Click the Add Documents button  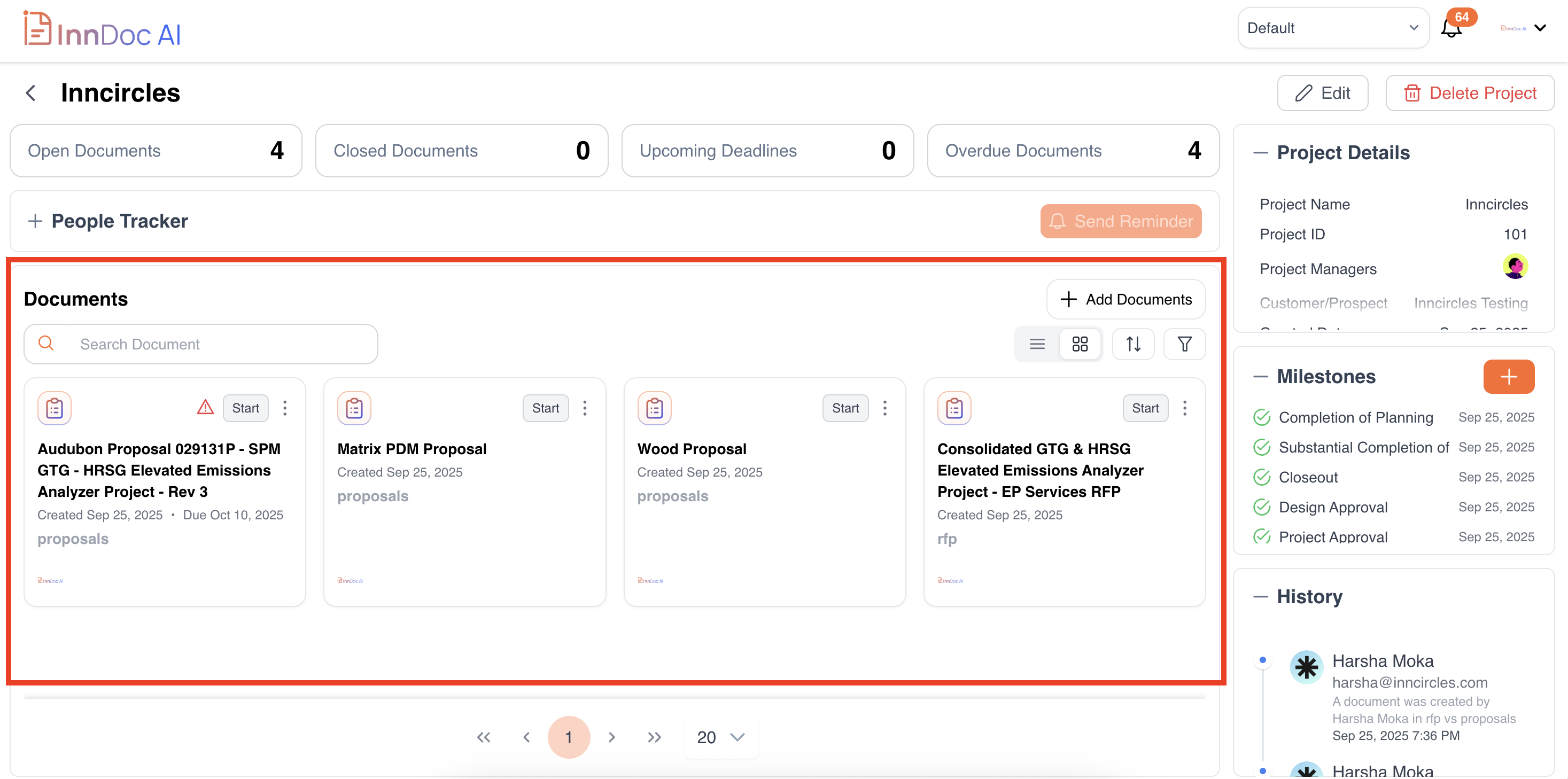pyautogui.click(x=1125, y=299)
